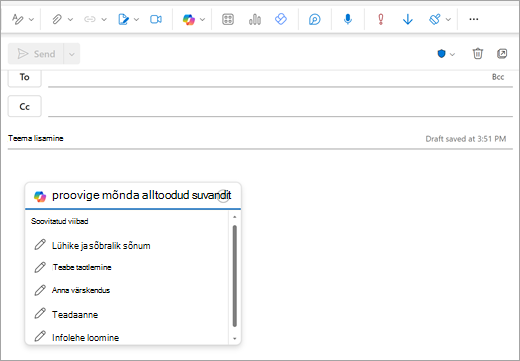
Task: Open more toolbar options ellipsis
Action: [474, 19]
